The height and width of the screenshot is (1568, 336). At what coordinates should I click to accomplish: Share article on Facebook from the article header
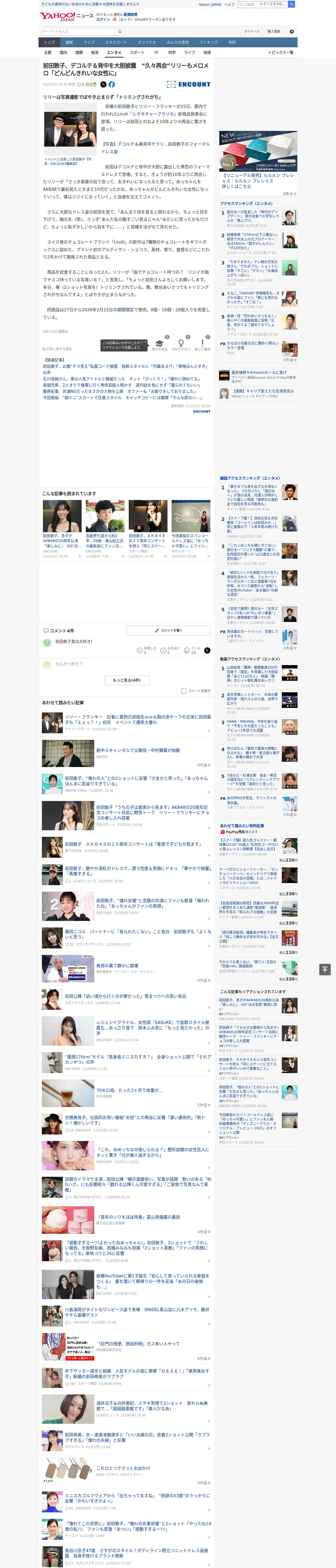tap(111, 85)
